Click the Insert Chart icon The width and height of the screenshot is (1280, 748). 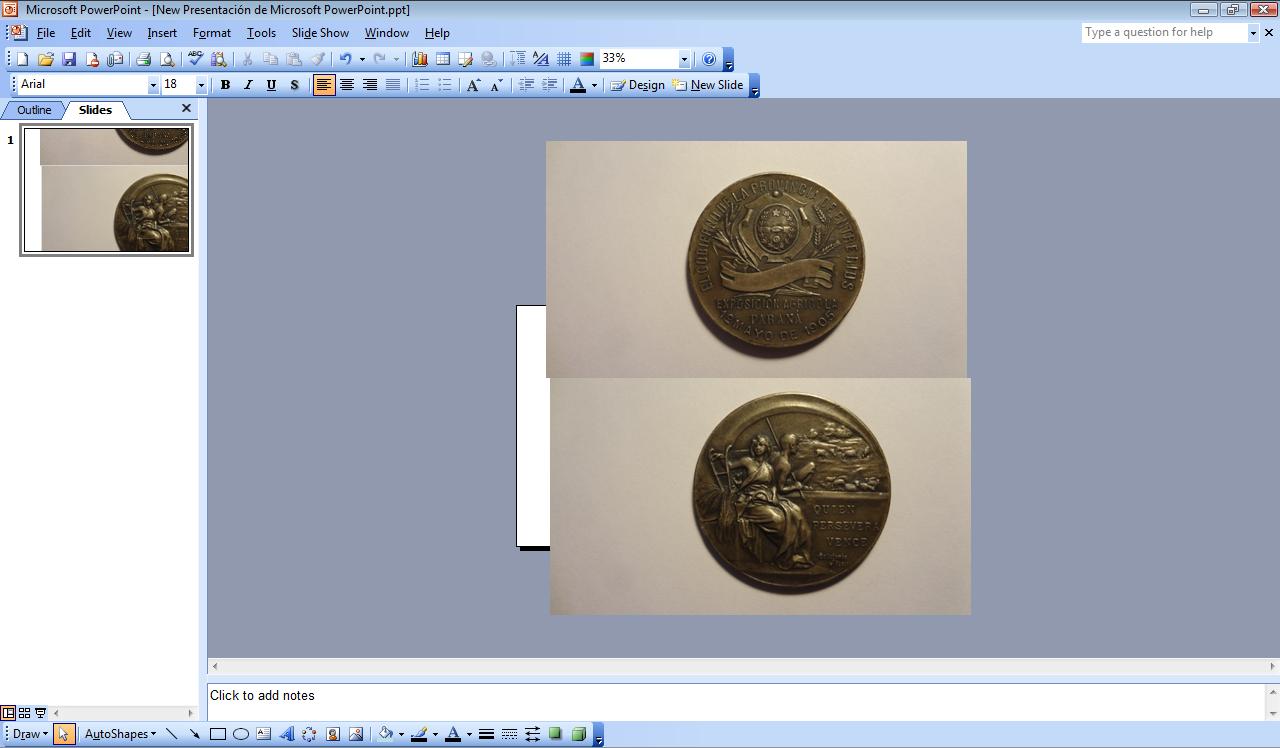point(419,59)
